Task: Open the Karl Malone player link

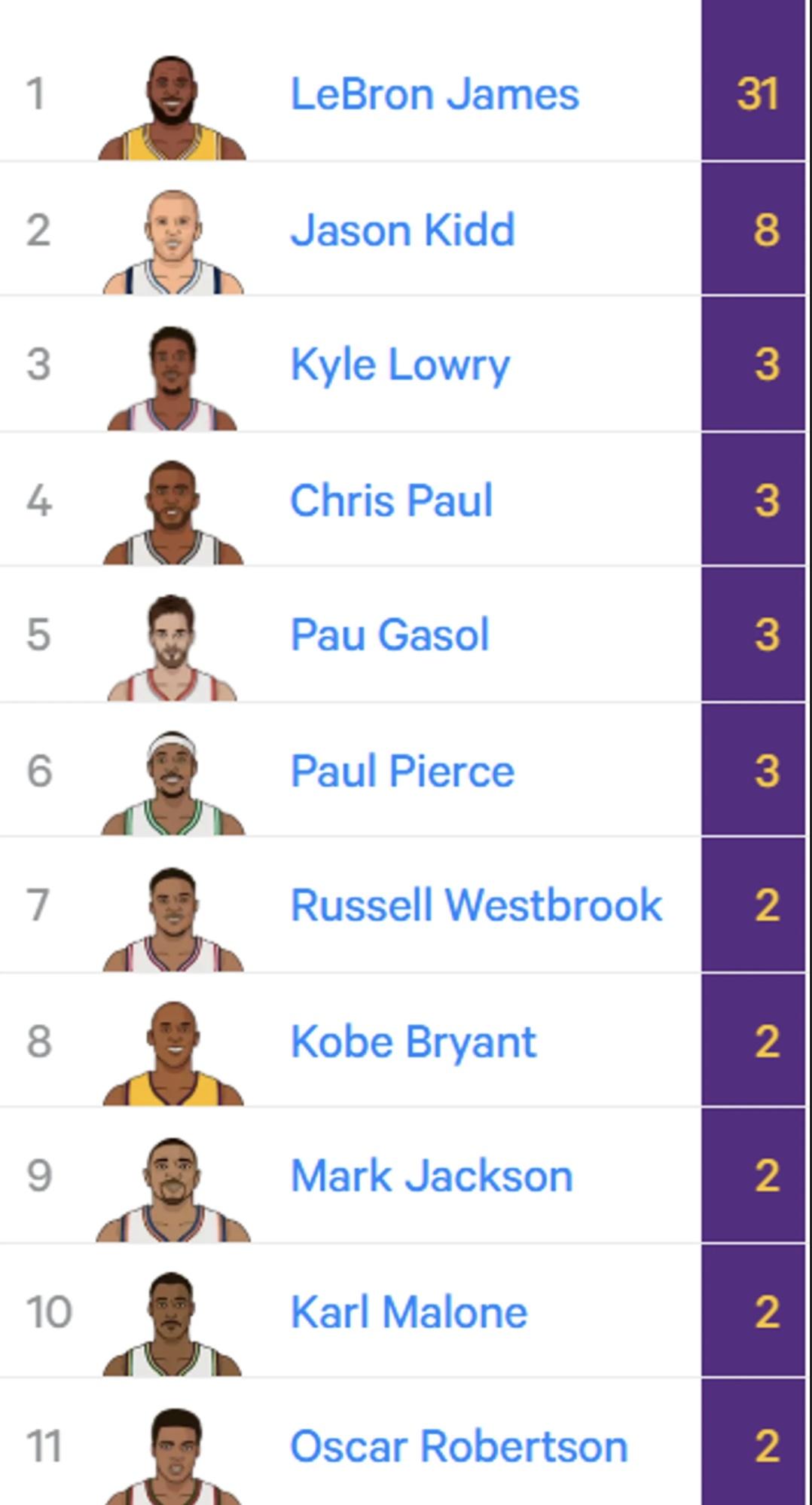Action: [408, 1312]
